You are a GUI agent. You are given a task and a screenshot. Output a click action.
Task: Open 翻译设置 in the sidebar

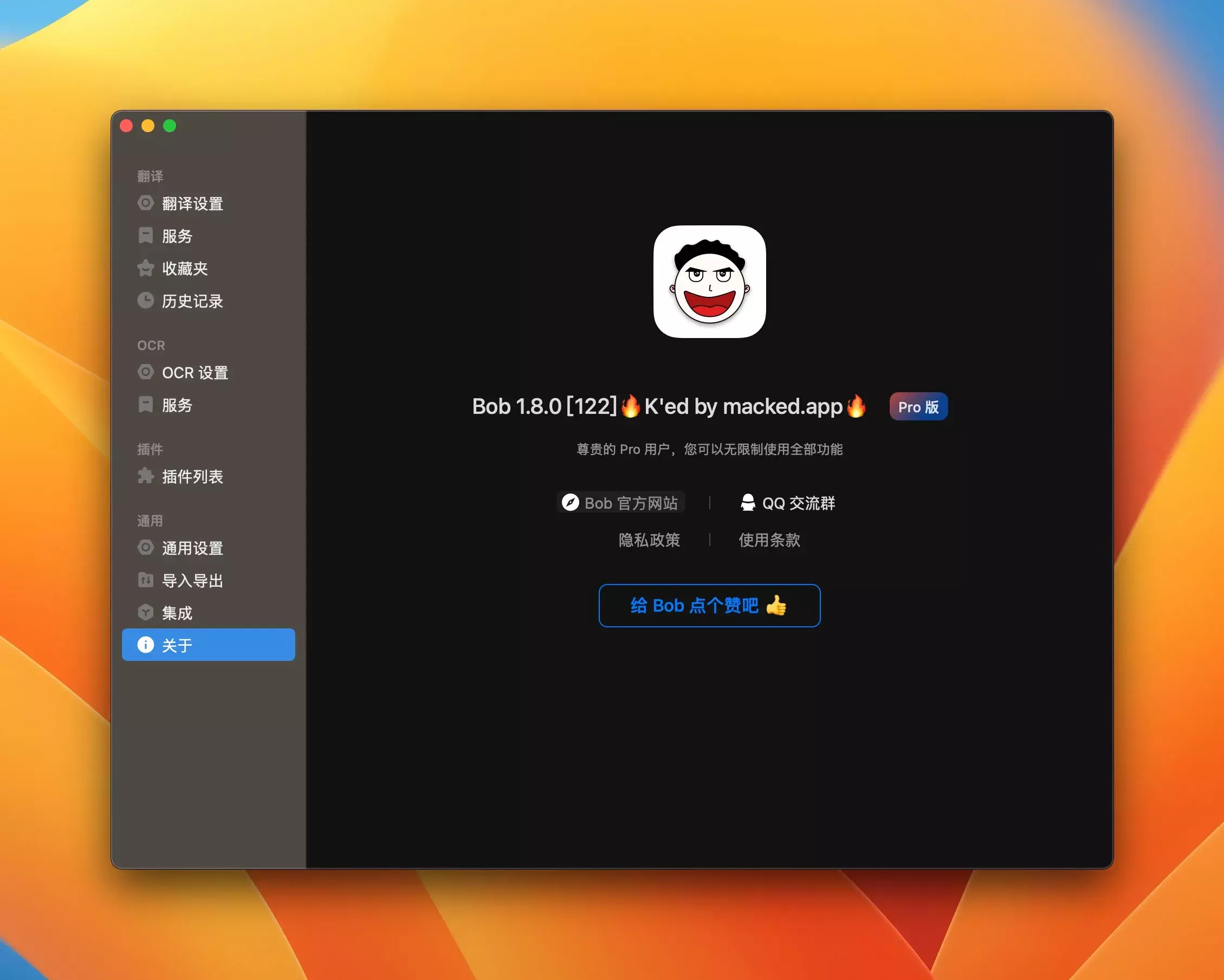[192, 204]
